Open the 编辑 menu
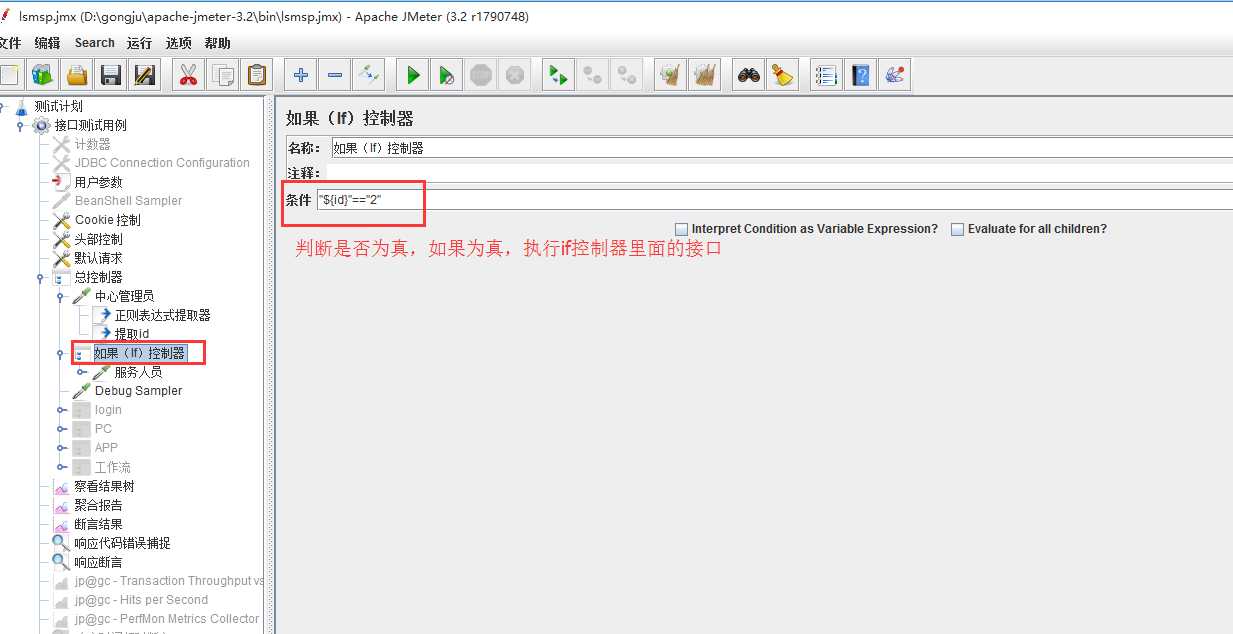Screen dimensions: 1233x634 coord(47,43)
